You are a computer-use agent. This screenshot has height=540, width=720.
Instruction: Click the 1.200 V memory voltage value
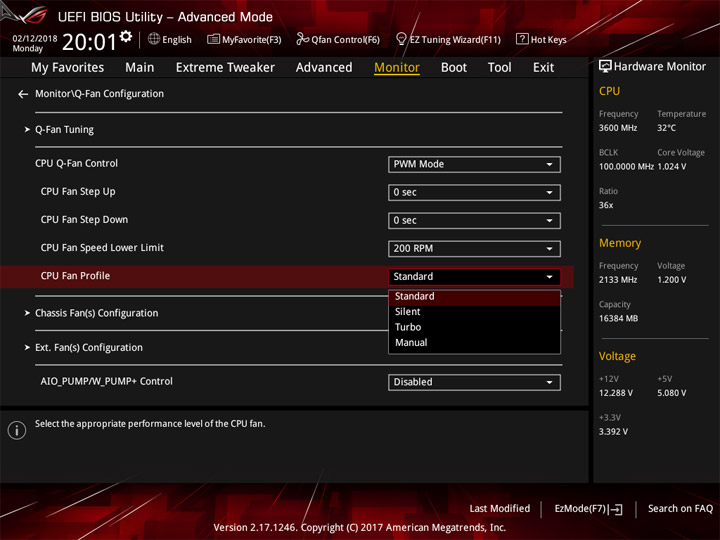[x=671, y=280]
